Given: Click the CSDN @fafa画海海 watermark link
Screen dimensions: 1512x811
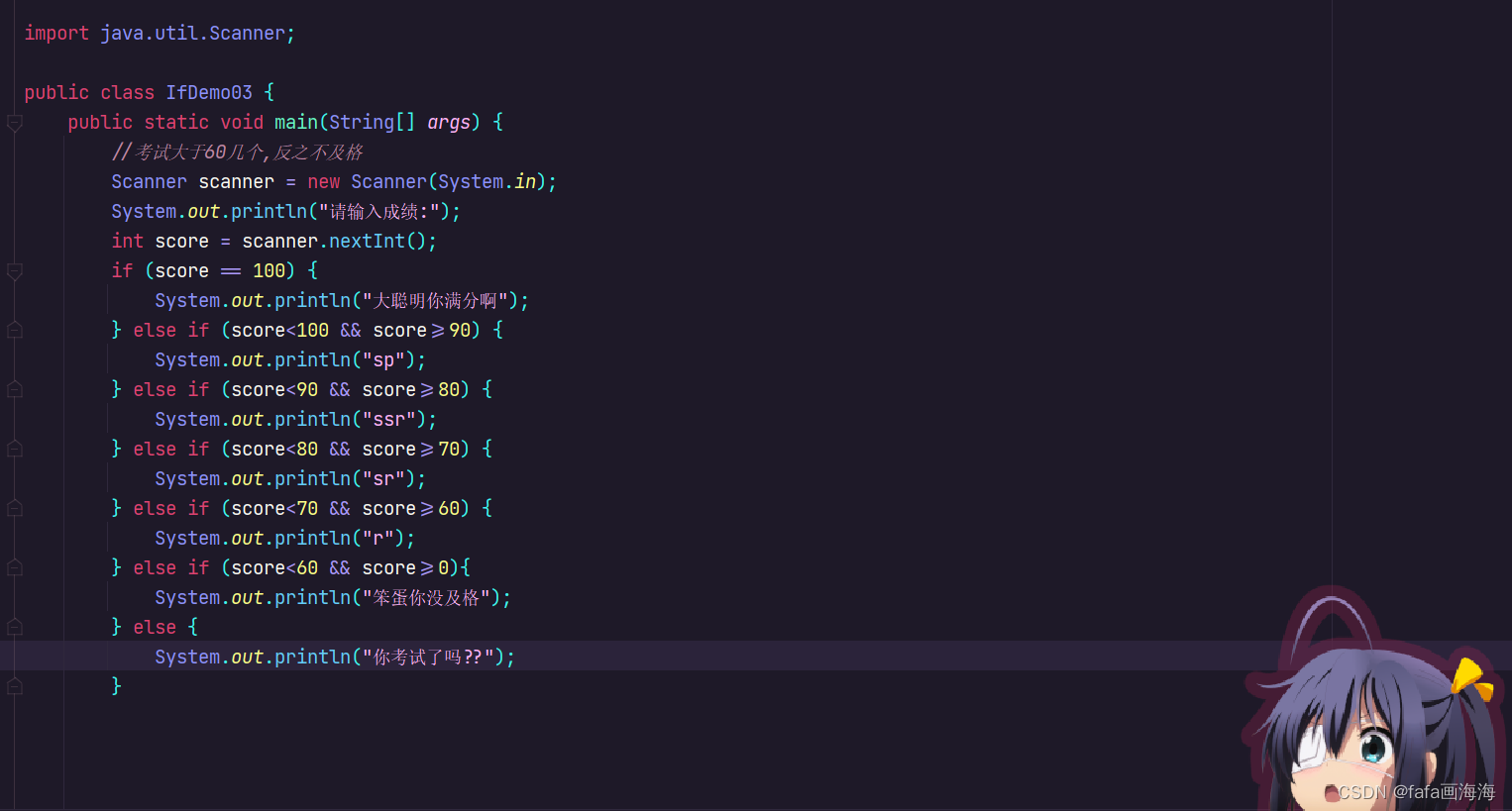Looking at the screenshot, I should 1415,792.
